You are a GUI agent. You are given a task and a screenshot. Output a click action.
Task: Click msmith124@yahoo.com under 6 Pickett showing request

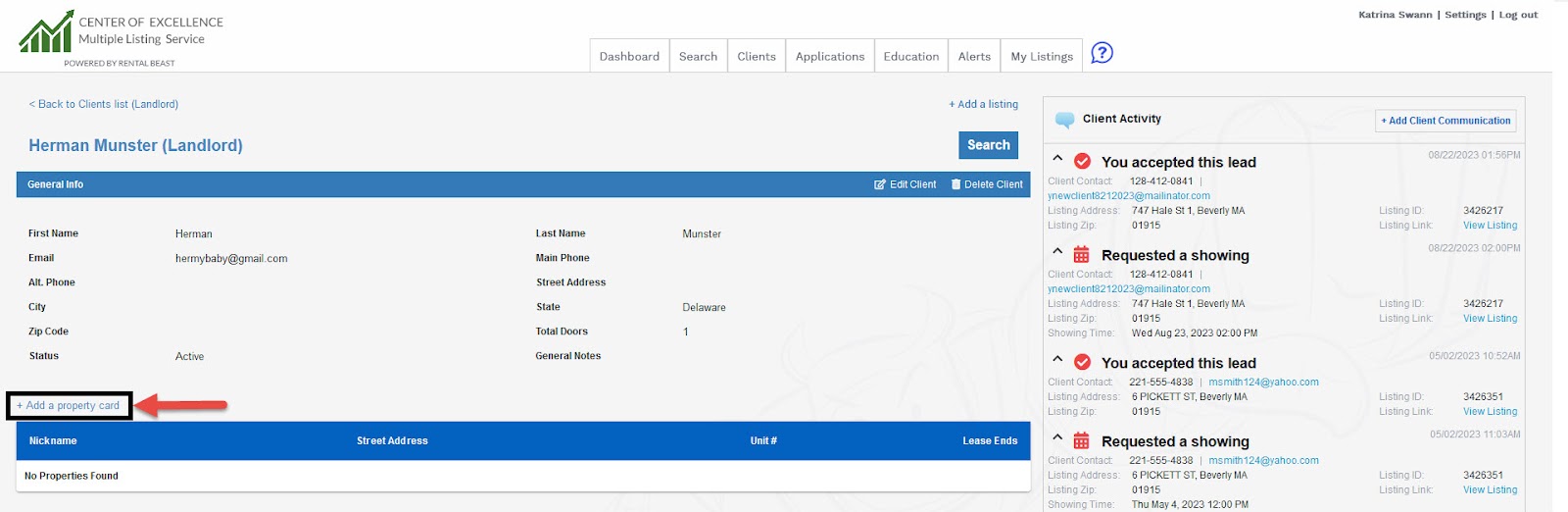[1263, 461]
